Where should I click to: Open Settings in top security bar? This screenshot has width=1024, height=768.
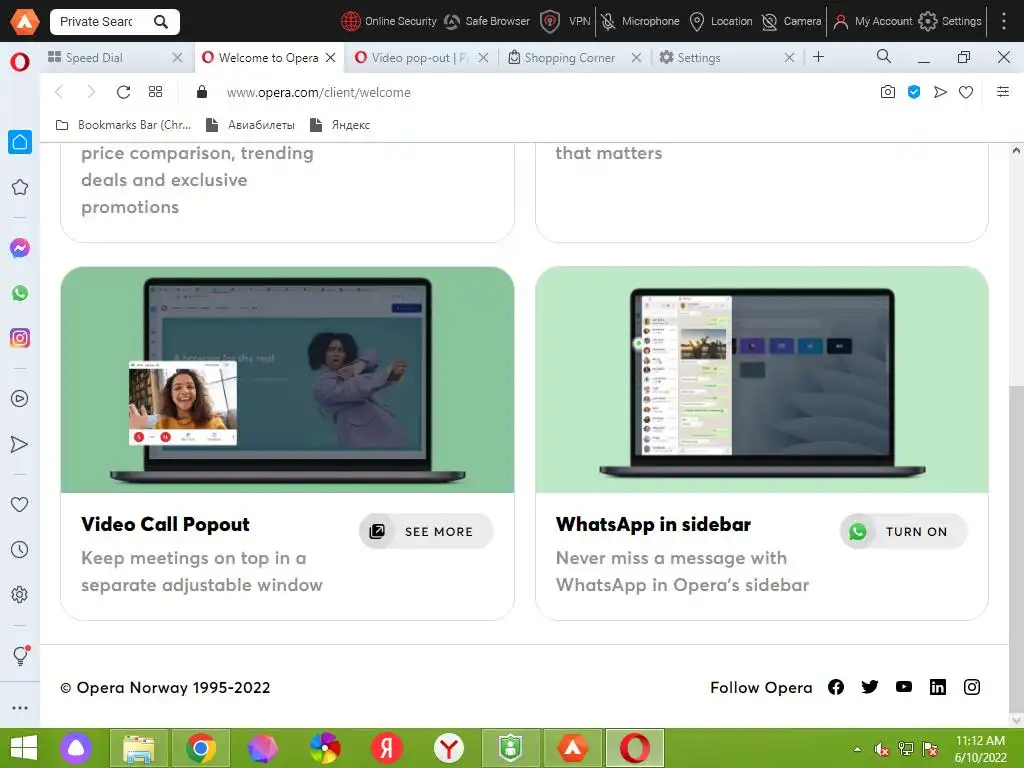pyautogui.click(x=950, y=22)
